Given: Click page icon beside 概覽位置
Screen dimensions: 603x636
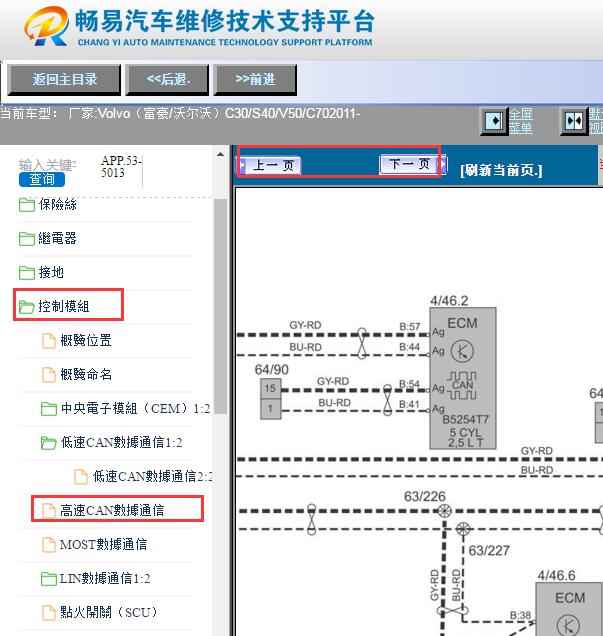Looking at the screenshot, I should pos(49,341).
